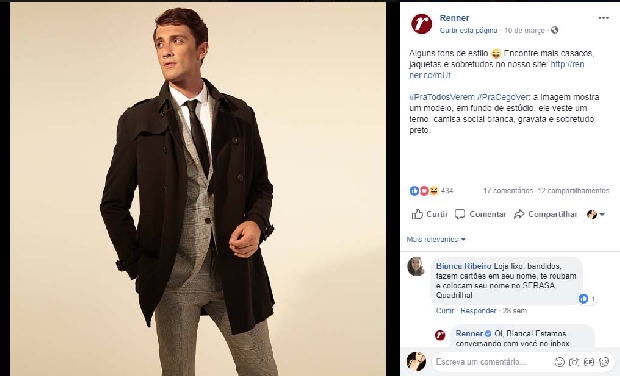Click the Renner page profile logo
The height and width of the screenshot is (376, 620).
(422, 24)
